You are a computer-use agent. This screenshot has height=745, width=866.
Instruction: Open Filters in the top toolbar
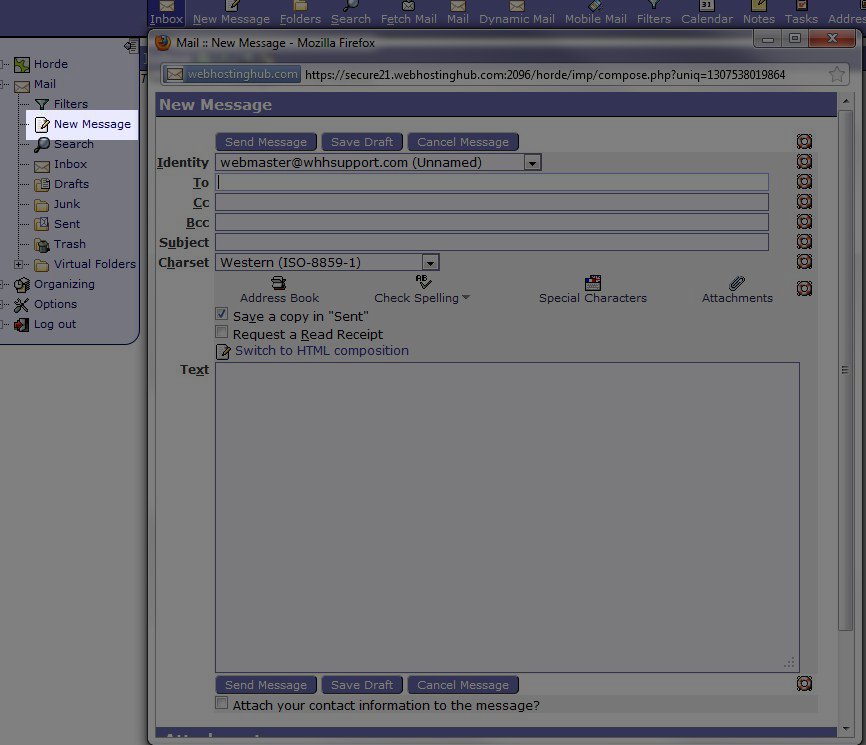coord(654,12)
